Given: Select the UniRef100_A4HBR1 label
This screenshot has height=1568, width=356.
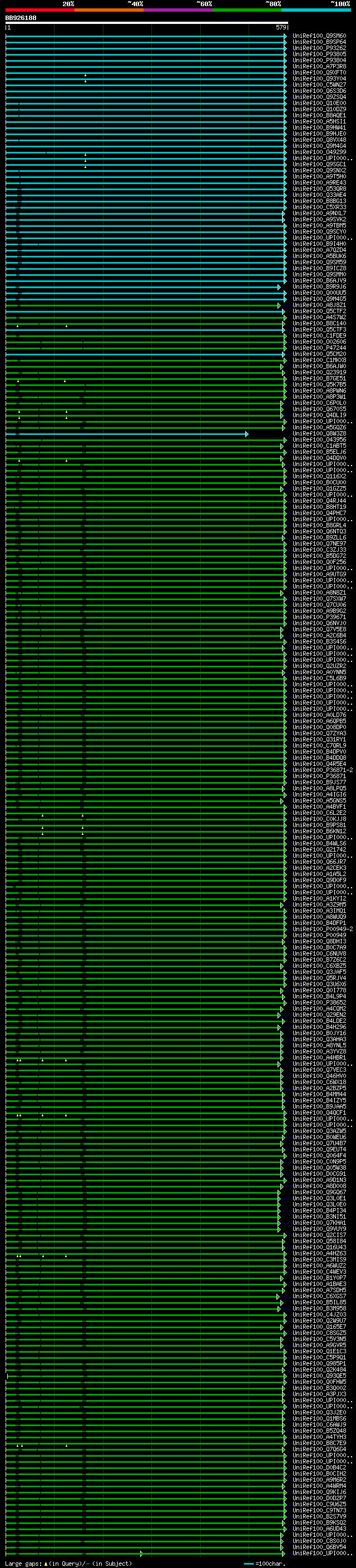Looking at the screenshot, I should coord(319,1058).
